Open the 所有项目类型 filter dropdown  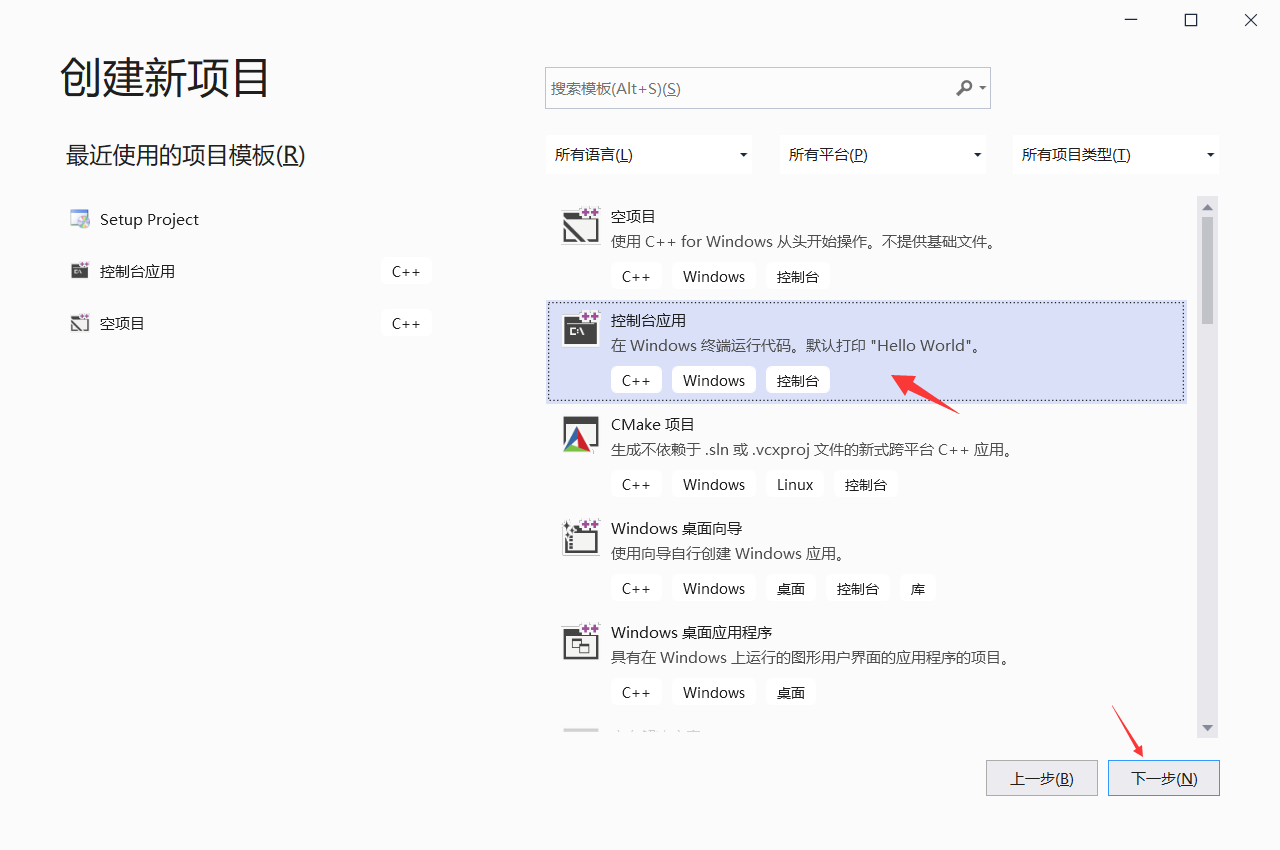[x=1116, y=154]
